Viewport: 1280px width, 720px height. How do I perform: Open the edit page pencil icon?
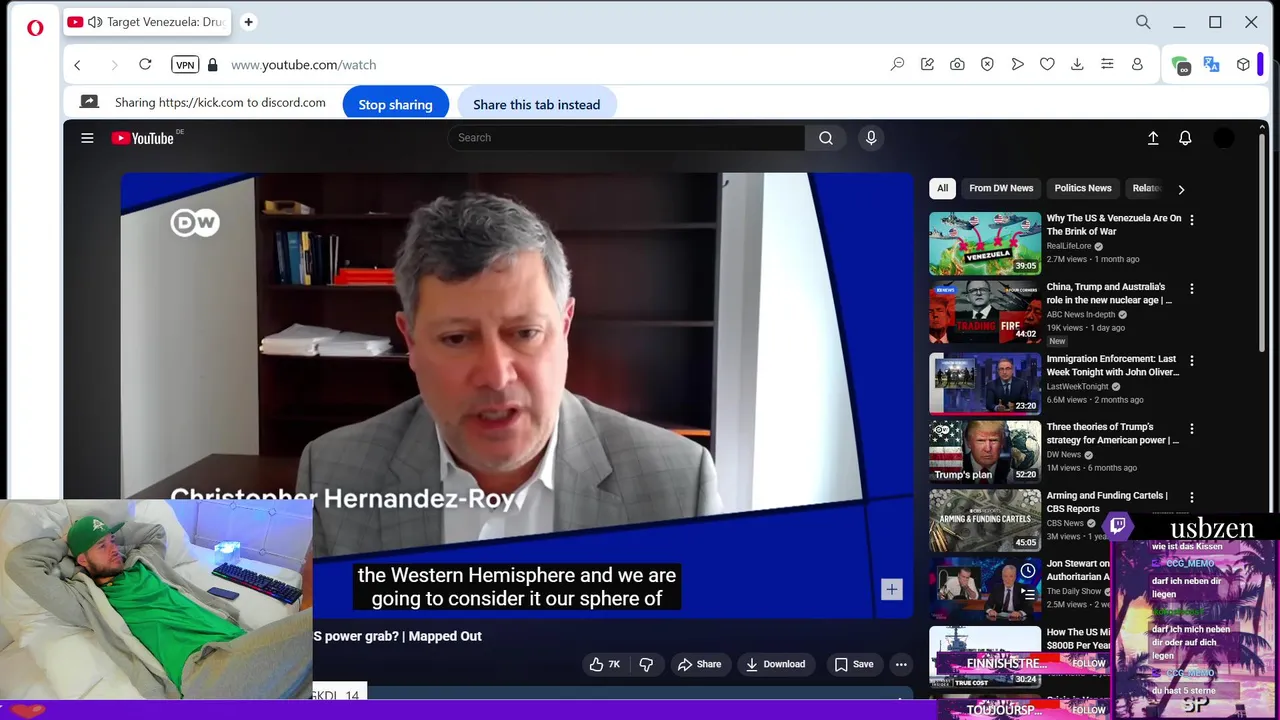click(927, 64)
